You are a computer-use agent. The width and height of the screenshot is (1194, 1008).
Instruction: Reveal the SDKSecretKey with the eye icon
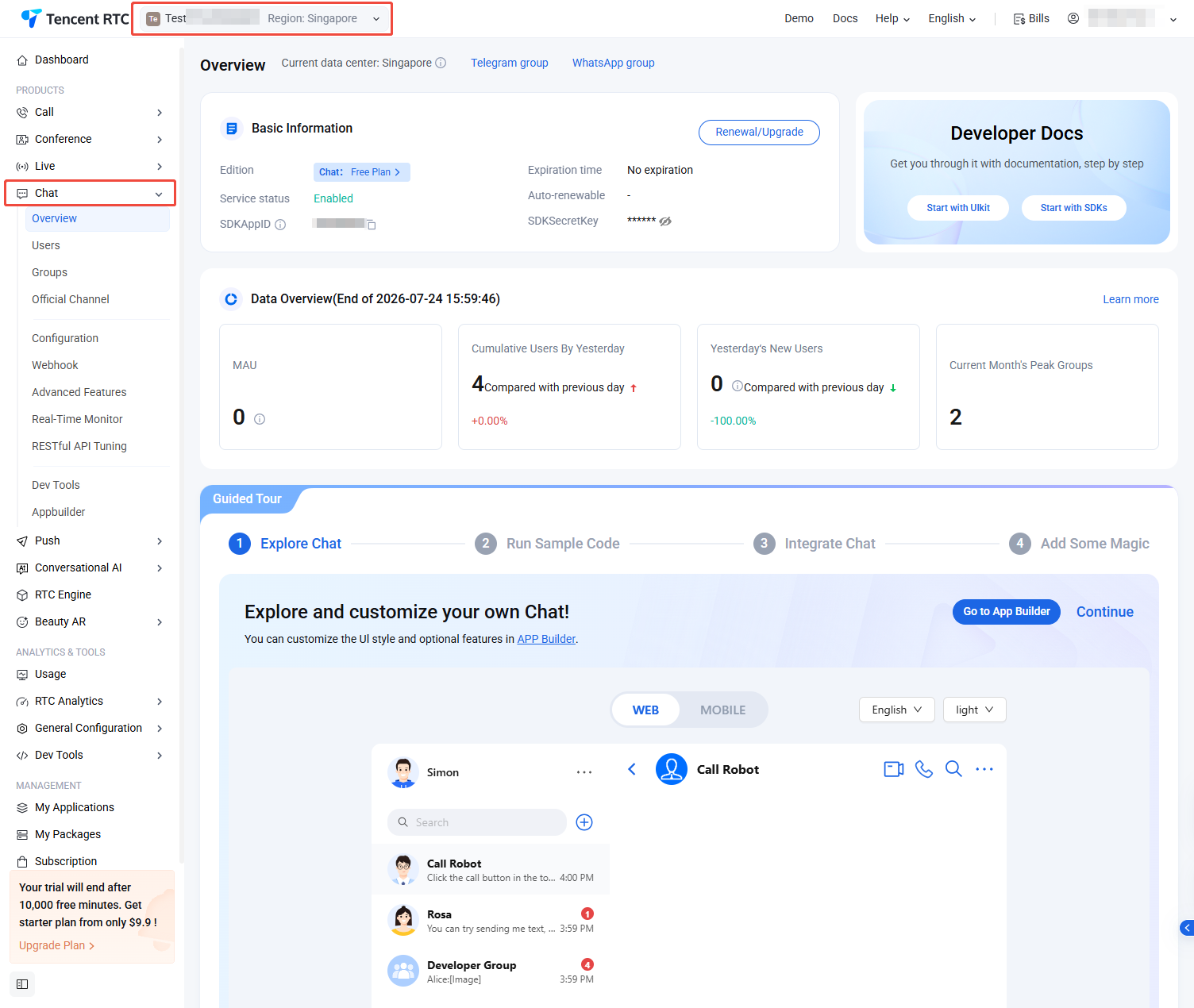click(x=665, y=221)
